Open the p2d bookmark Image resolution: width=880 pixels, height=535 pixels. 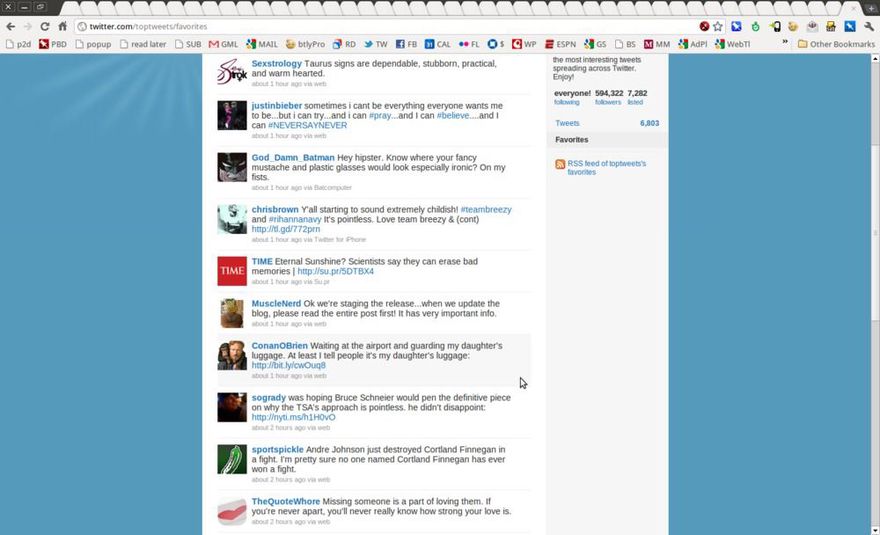[18, 44]
